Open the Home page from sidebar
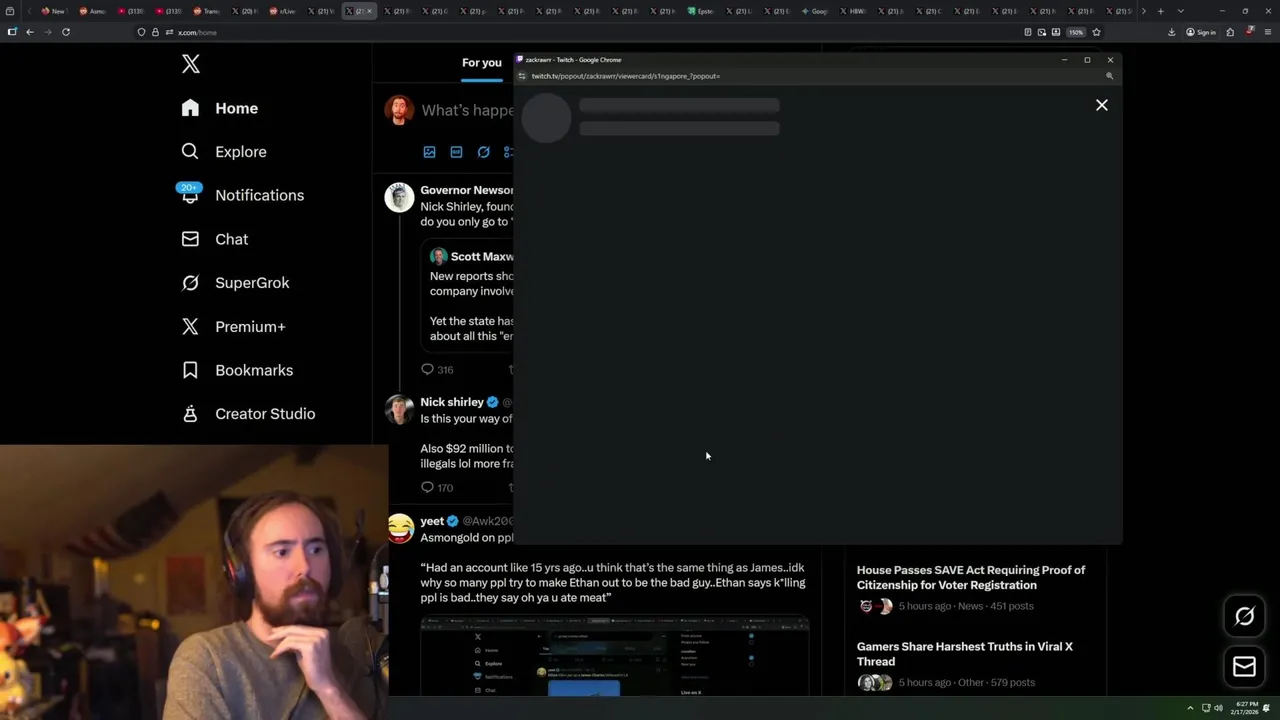 pyautogui.click(x=219, y=108)
